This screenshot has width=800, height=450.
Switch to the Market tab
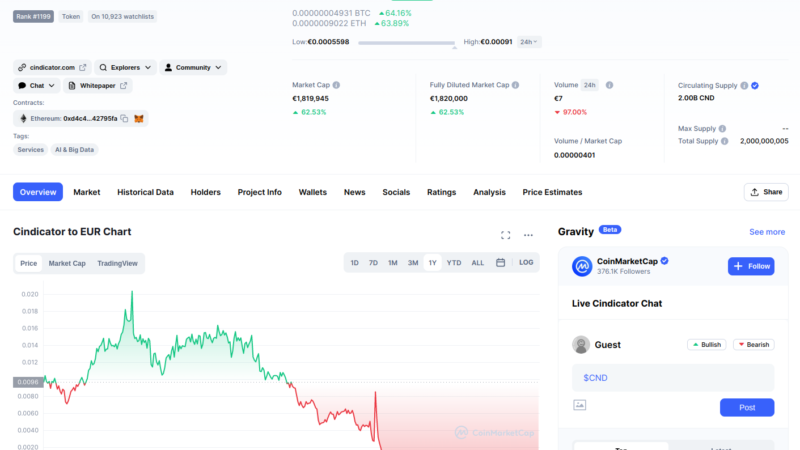(x=87, y=192)
